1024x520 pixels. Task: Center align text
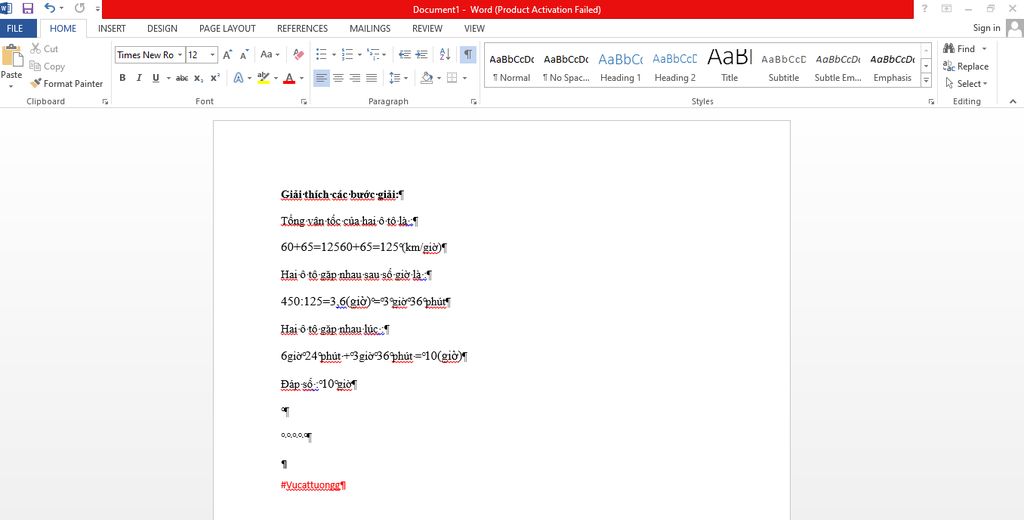coord(338,78)
